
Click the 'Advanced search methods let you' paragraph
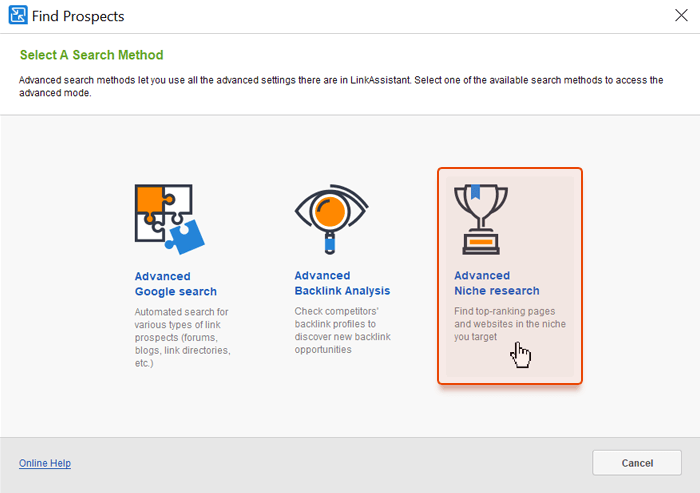pos(341,86)
